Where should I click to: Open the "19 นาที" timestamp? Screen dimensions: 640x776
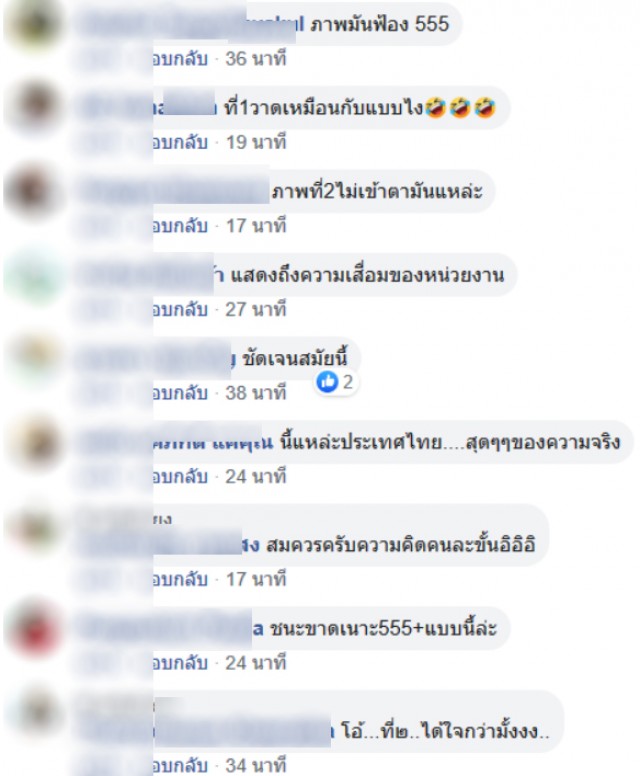[x=256, y=143]
